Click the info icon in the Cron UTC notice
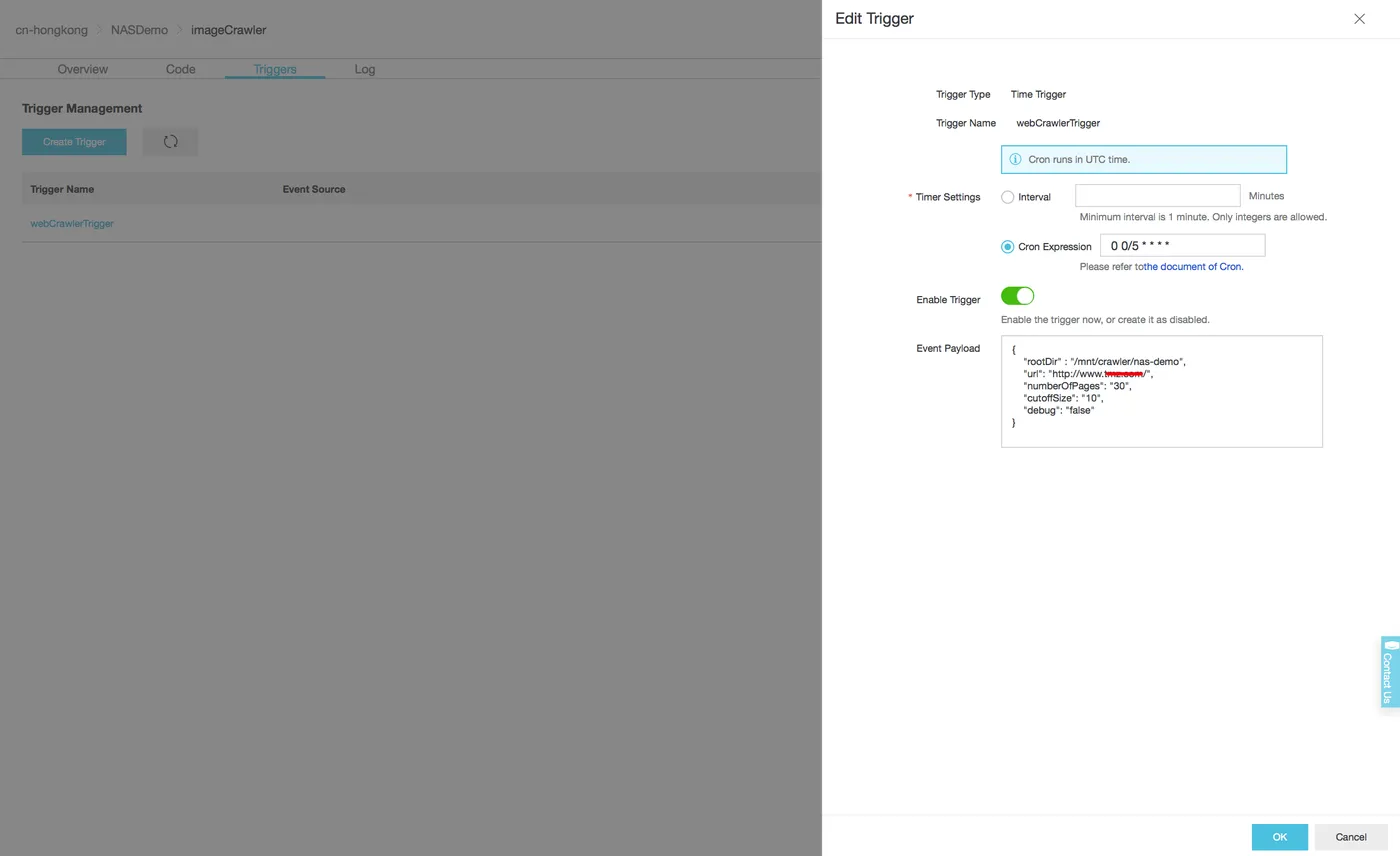This screenshot has height=856, width=1400. [1015, 160]
